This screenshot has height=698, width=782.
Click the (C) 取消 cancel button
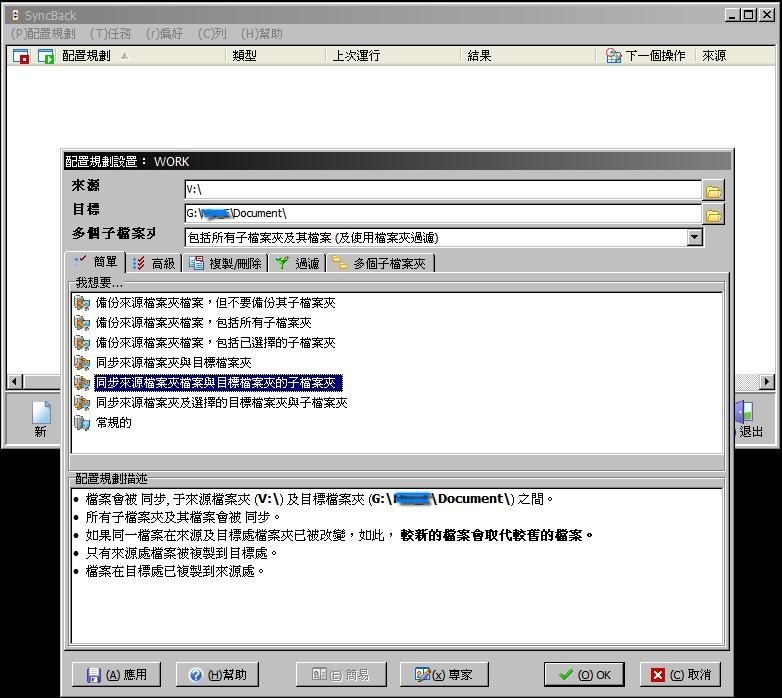pos(680,675)
